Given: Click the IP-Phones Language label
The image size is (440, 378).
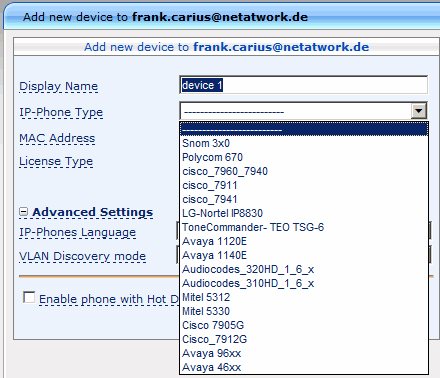Looking at the screenshot, I should 78,232.
